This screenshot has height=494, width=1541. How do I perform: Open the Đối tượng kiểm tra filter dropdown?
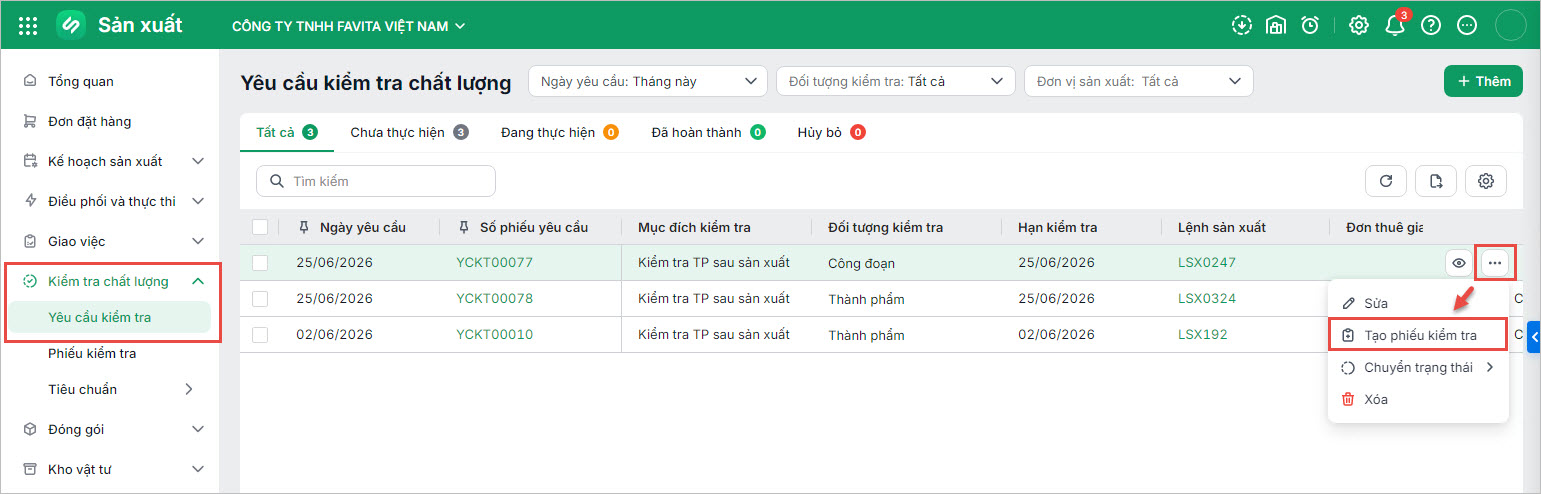[x=895, y=81]
